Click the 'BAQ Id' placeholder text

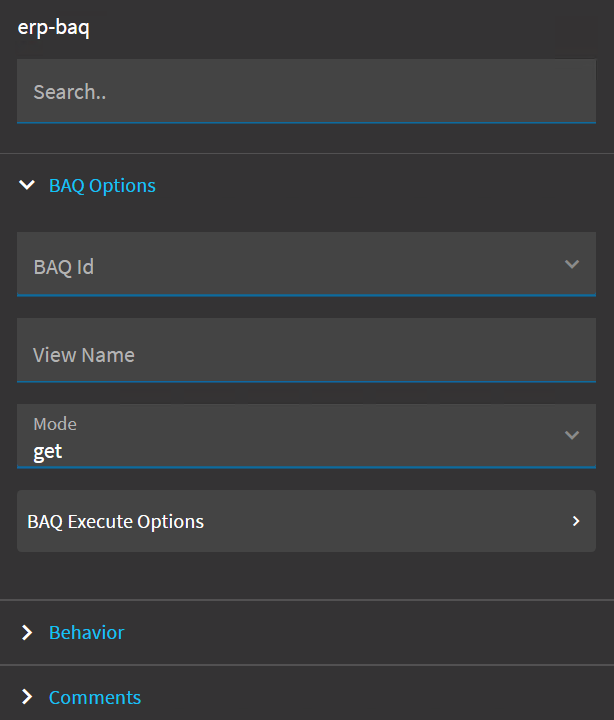click(x=63, y=267)
